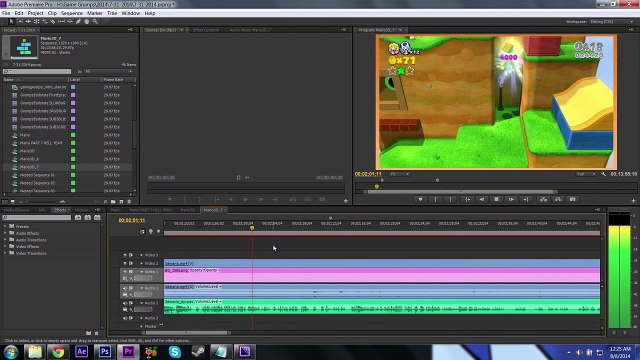Expand Presets folder in Effects panel
Viewport: 640px width, 360px height.
(5, 226)
